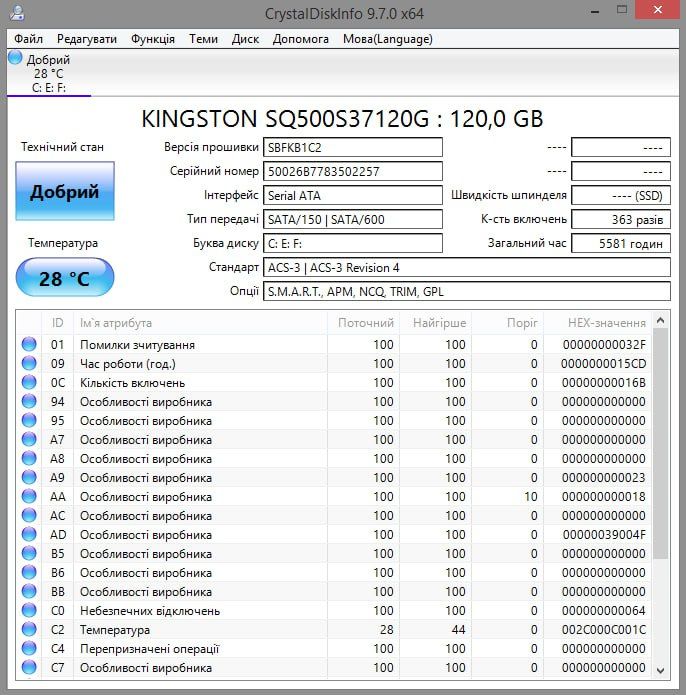Screen dimensions: 686x695
Task: Select the disk tab labeled C: E: F:
Action: tap(49, 73)
